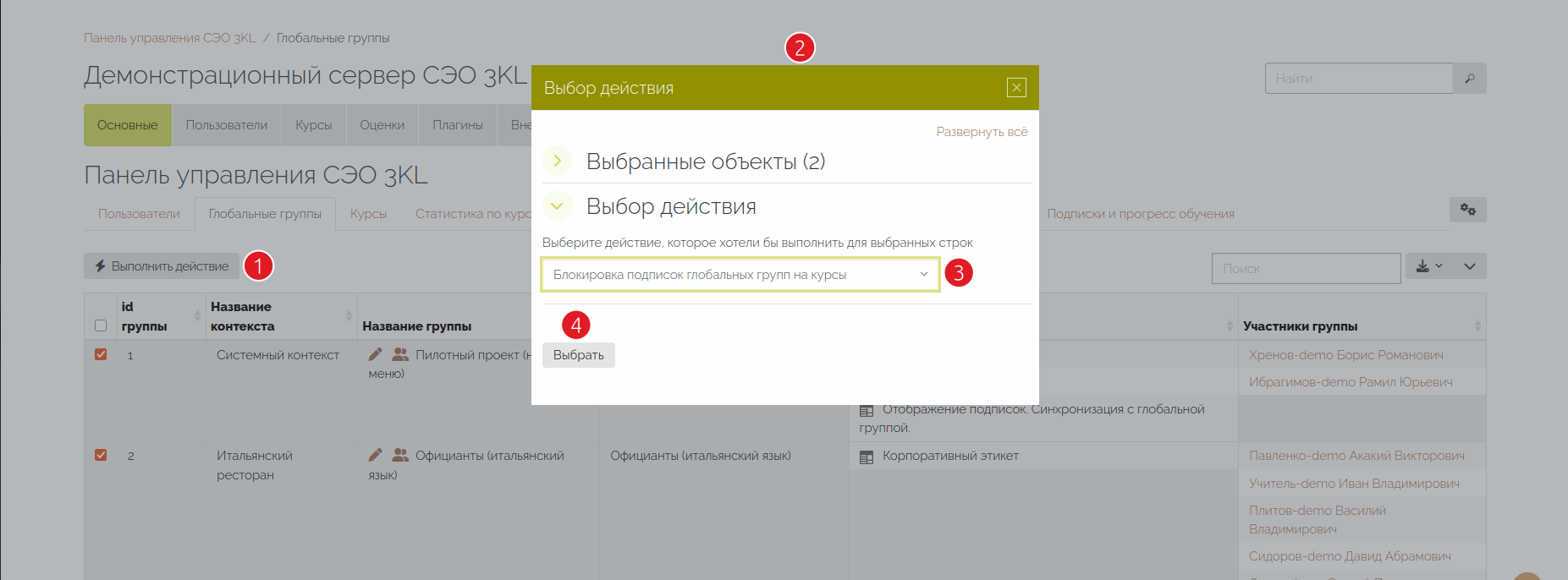Open the Курсы sub-tab
This screenshot has width=1568, height=580.
tap(368, 214)
